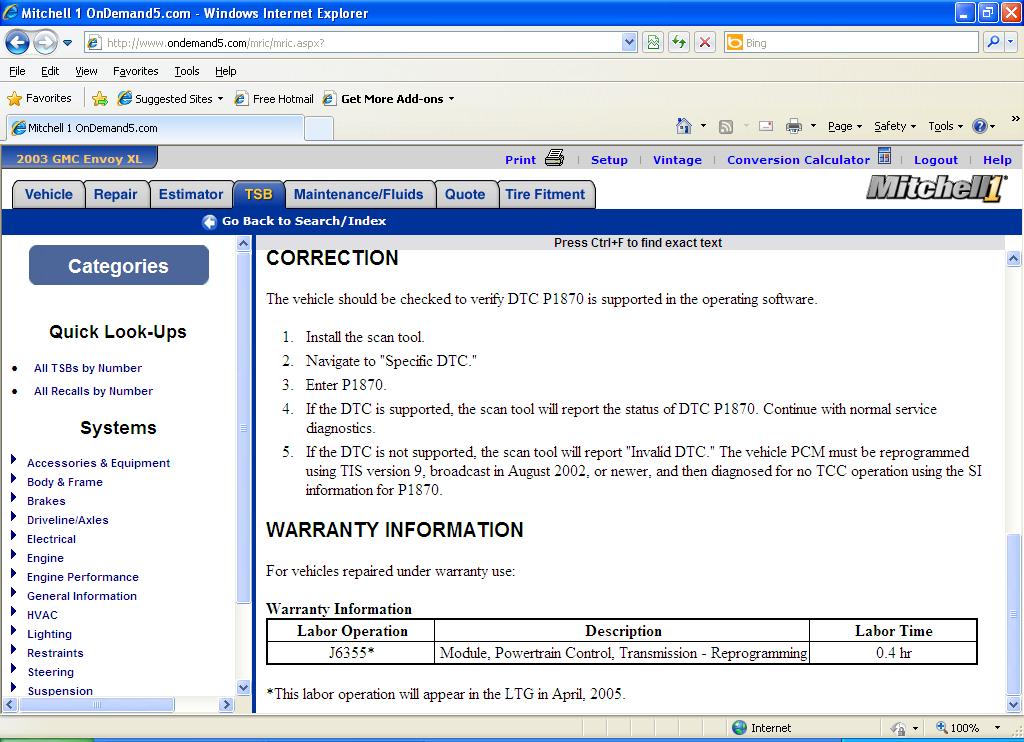Open the Maintenance/Fluids tab
This screenshot has width=1024, height=742.
(359, 195)
